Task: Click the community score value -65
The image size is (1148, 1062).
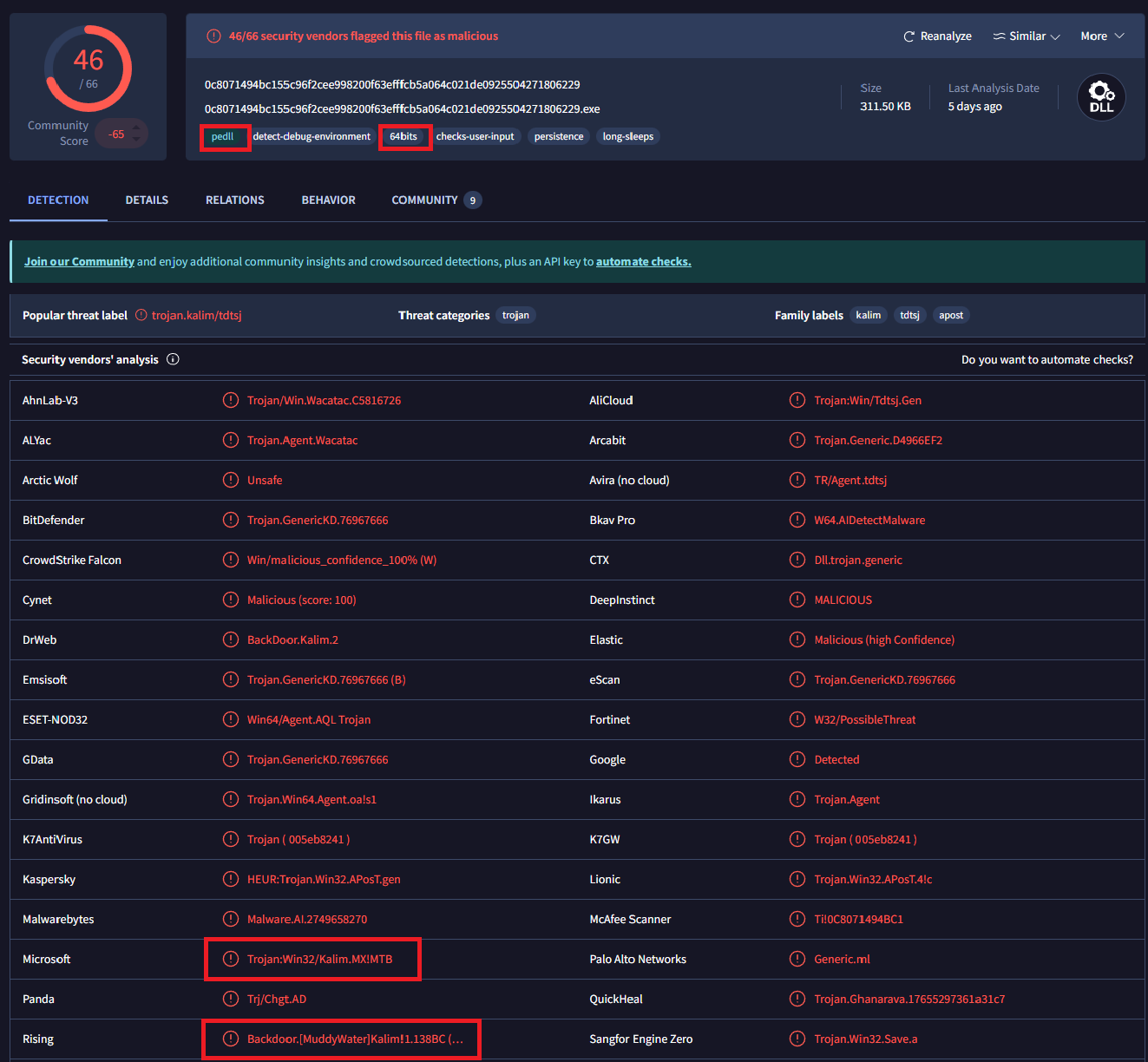Action: tap(116, 134)
